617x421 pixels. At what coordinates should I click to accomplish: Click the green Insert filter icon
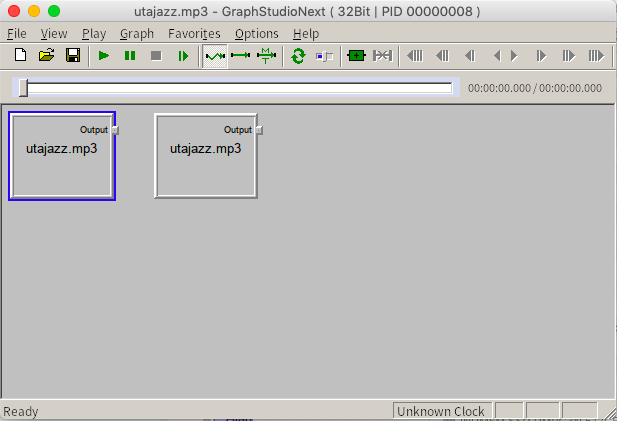[356, 56]
